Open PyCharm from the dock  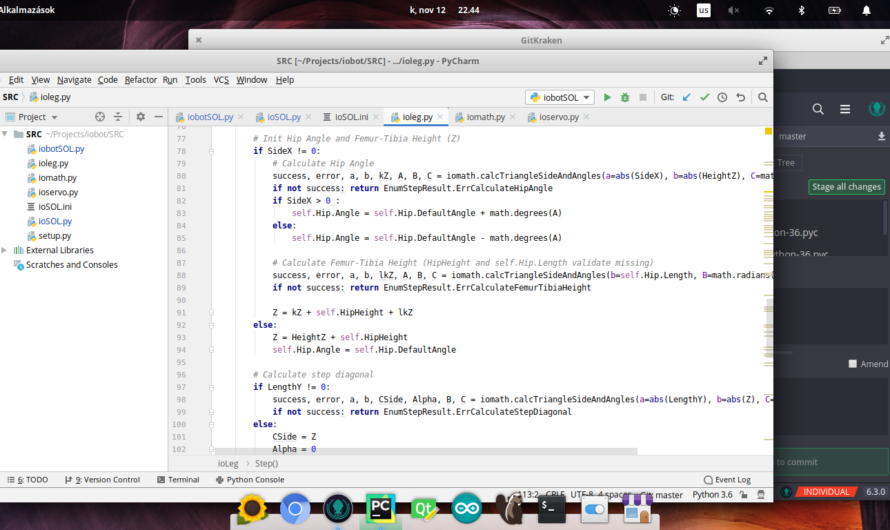click(380, 508)
